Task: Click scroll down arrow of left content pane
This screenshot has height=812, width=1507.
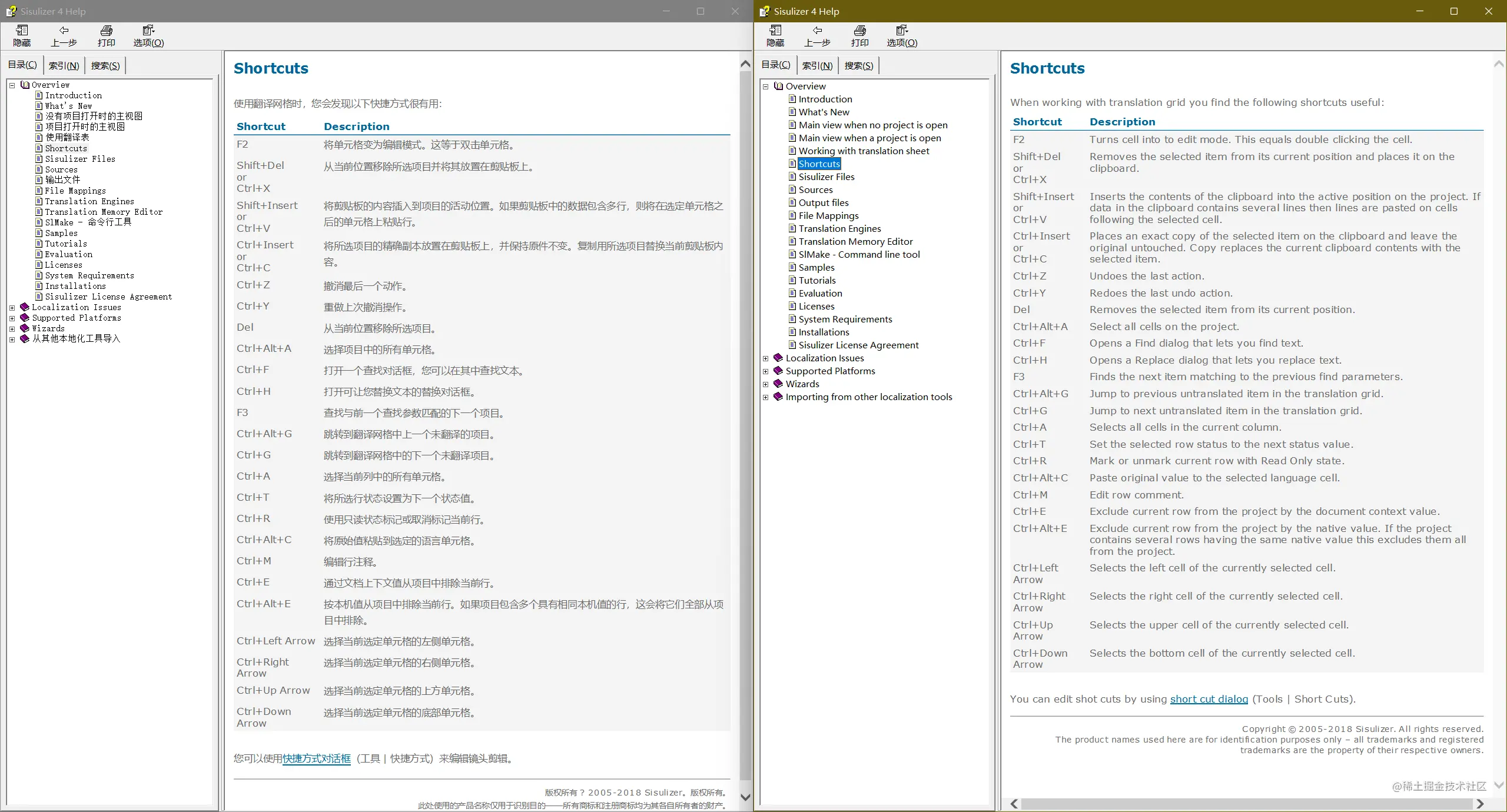Action: (745, 797)
